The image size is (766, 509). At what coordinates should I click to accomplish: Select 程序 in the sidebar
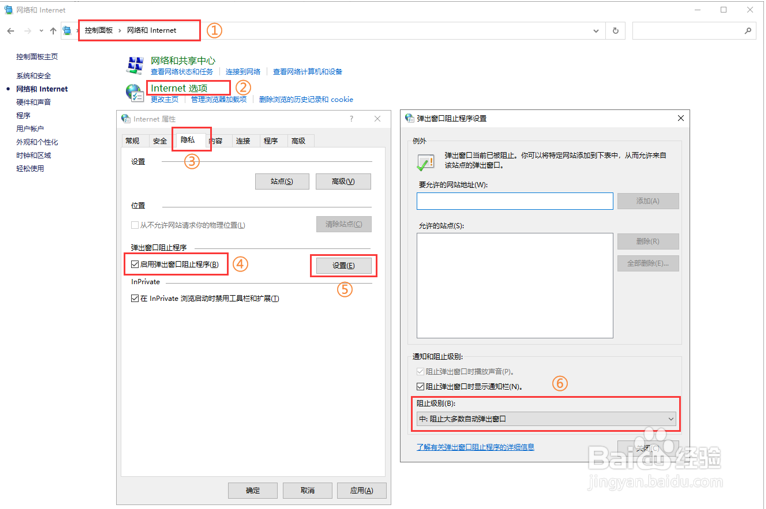point(23,115)
